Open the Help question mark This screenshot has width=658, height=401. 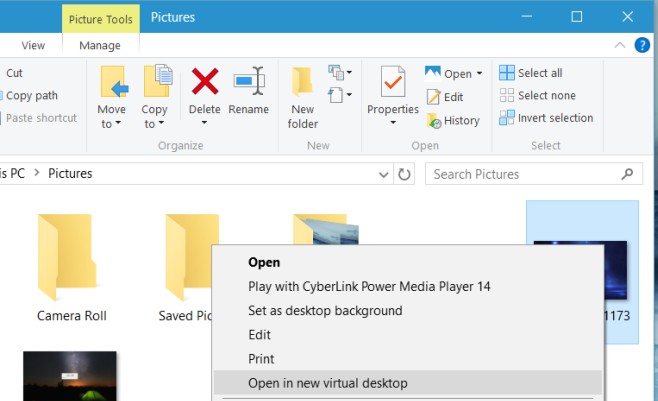coord(642,45)
